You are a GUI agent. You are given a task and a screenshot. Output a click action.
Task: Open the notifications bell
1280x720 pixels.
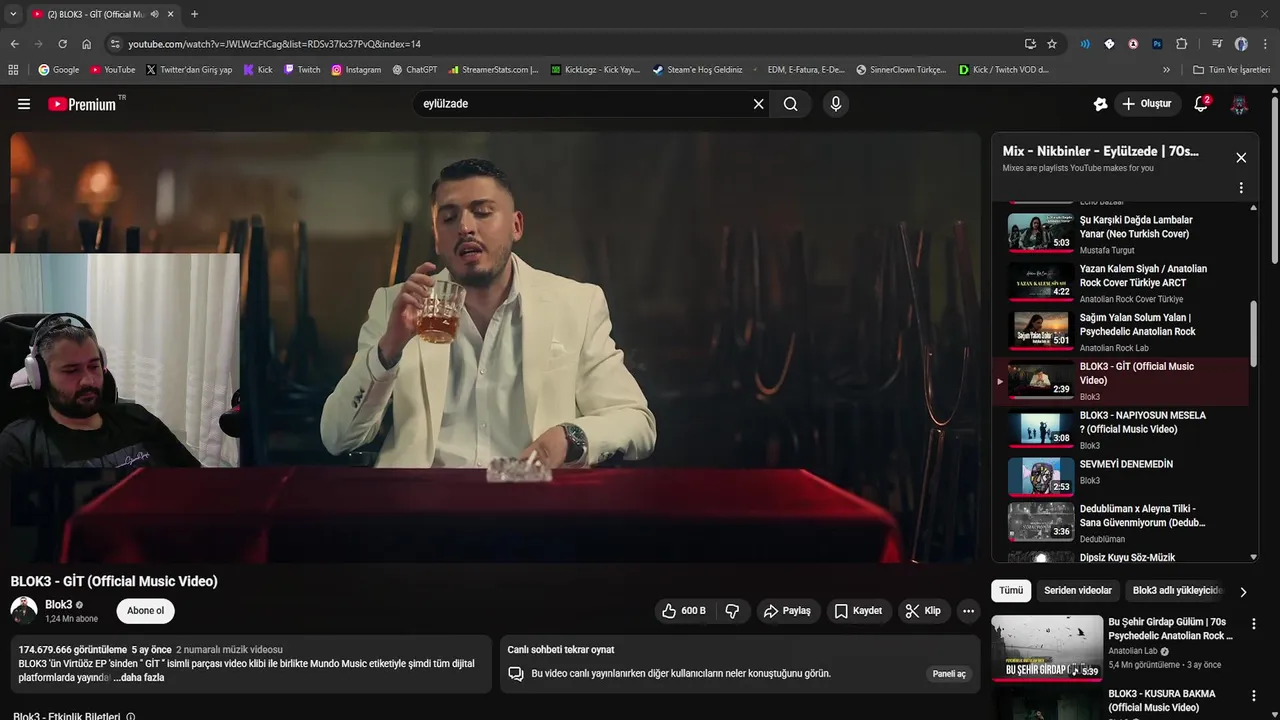(1201, 104)
